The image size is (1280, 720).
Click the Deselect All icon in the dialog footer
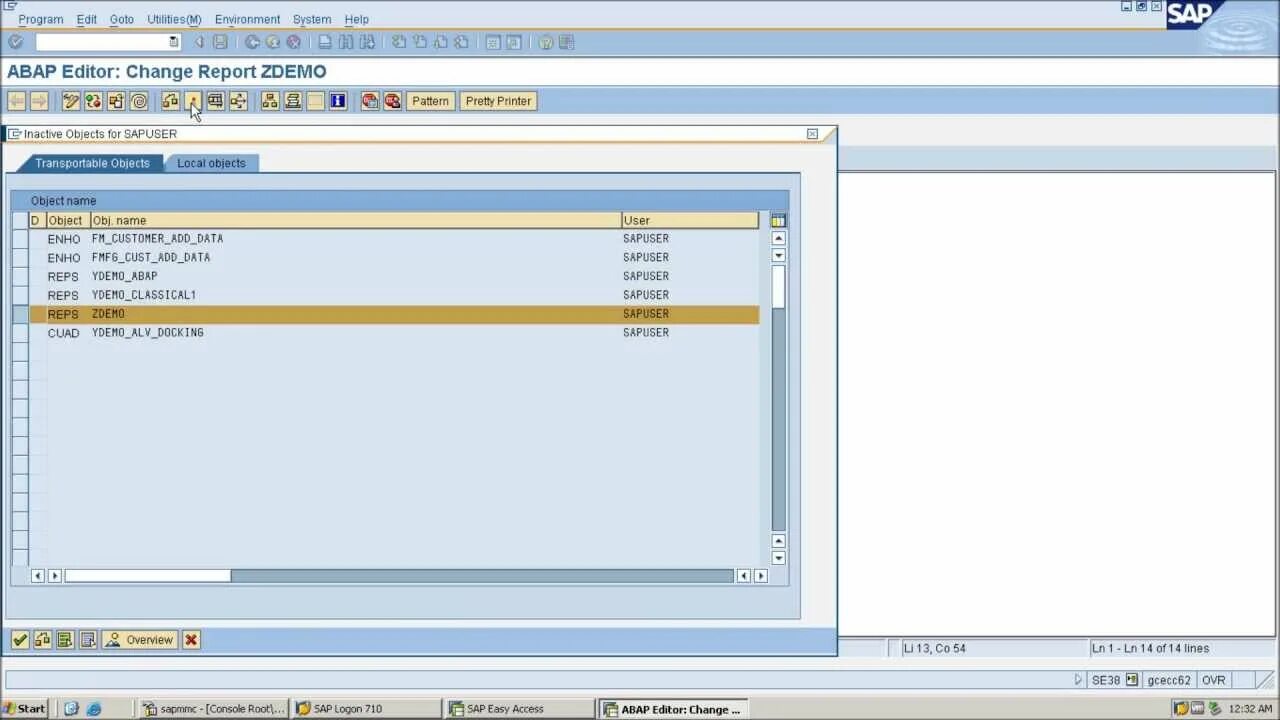[x=87, y=640]
